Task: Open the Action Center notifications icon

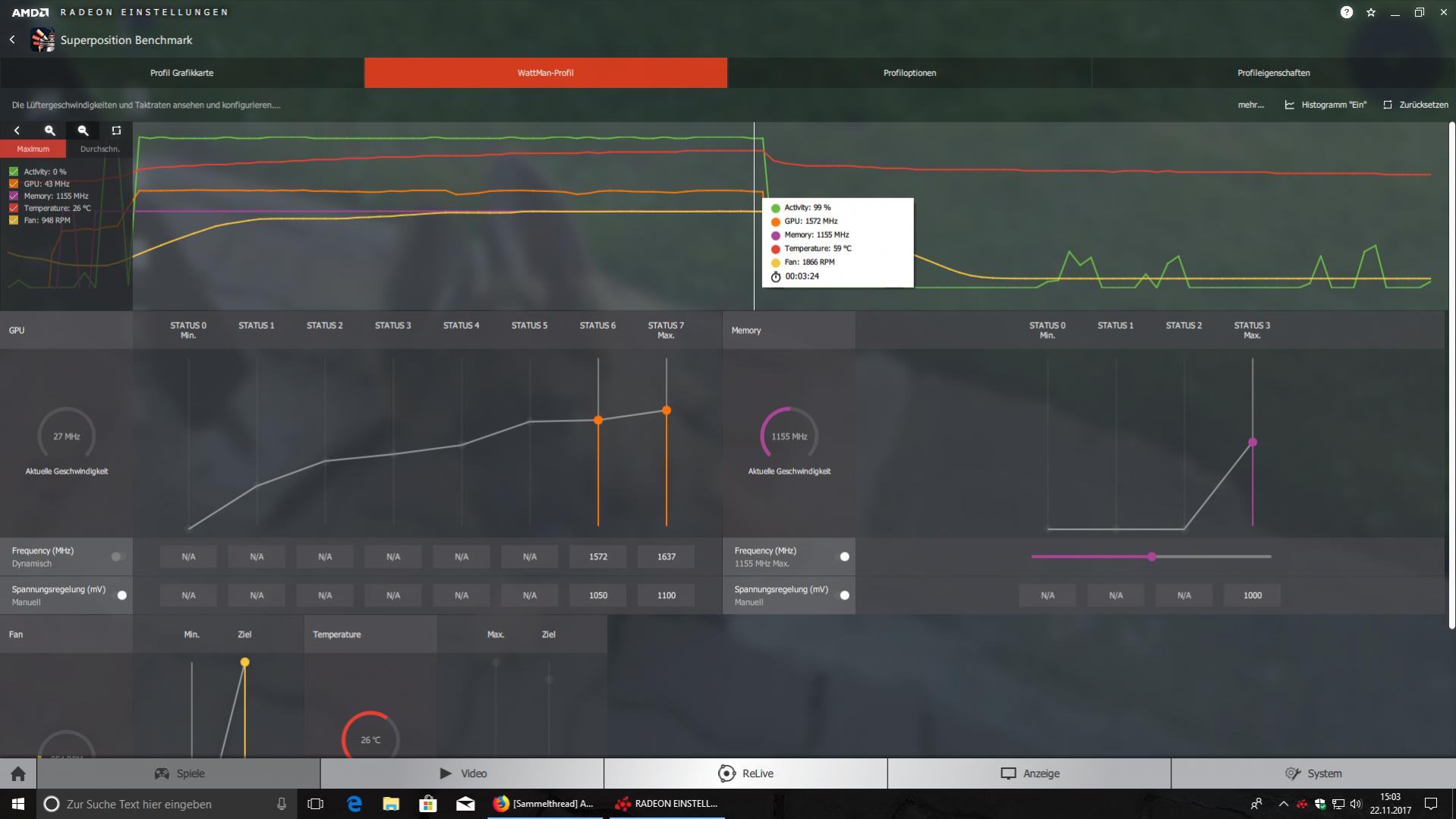Action: click(1431, 804)
